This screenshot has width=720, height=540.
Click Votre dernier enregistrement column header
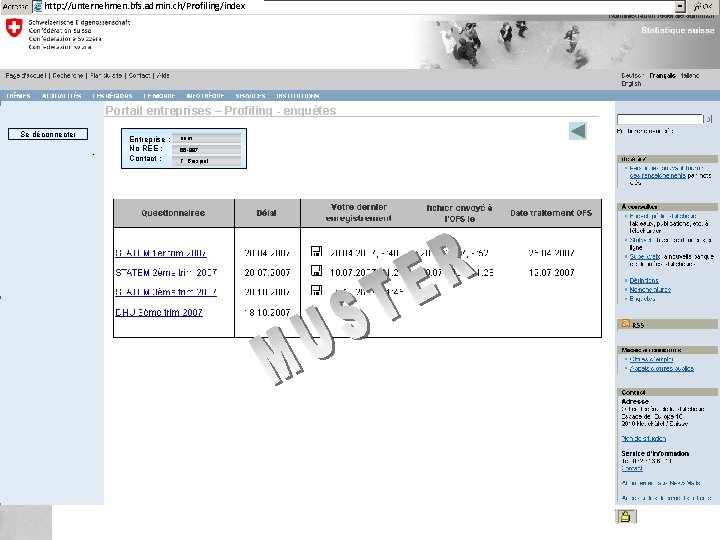(359, 213)
